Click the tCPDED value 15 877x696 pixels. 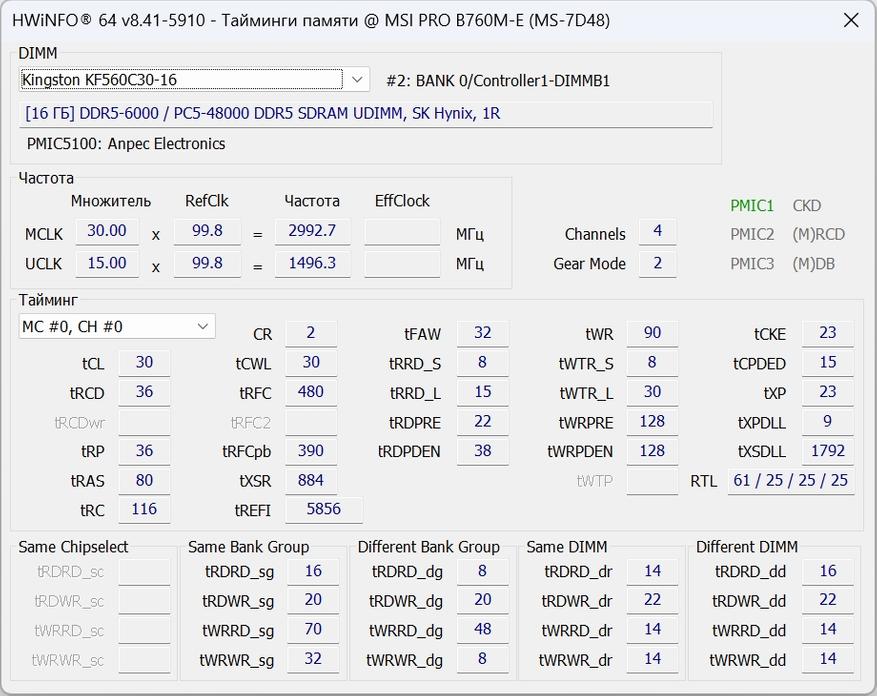click(x=828, y=363)
